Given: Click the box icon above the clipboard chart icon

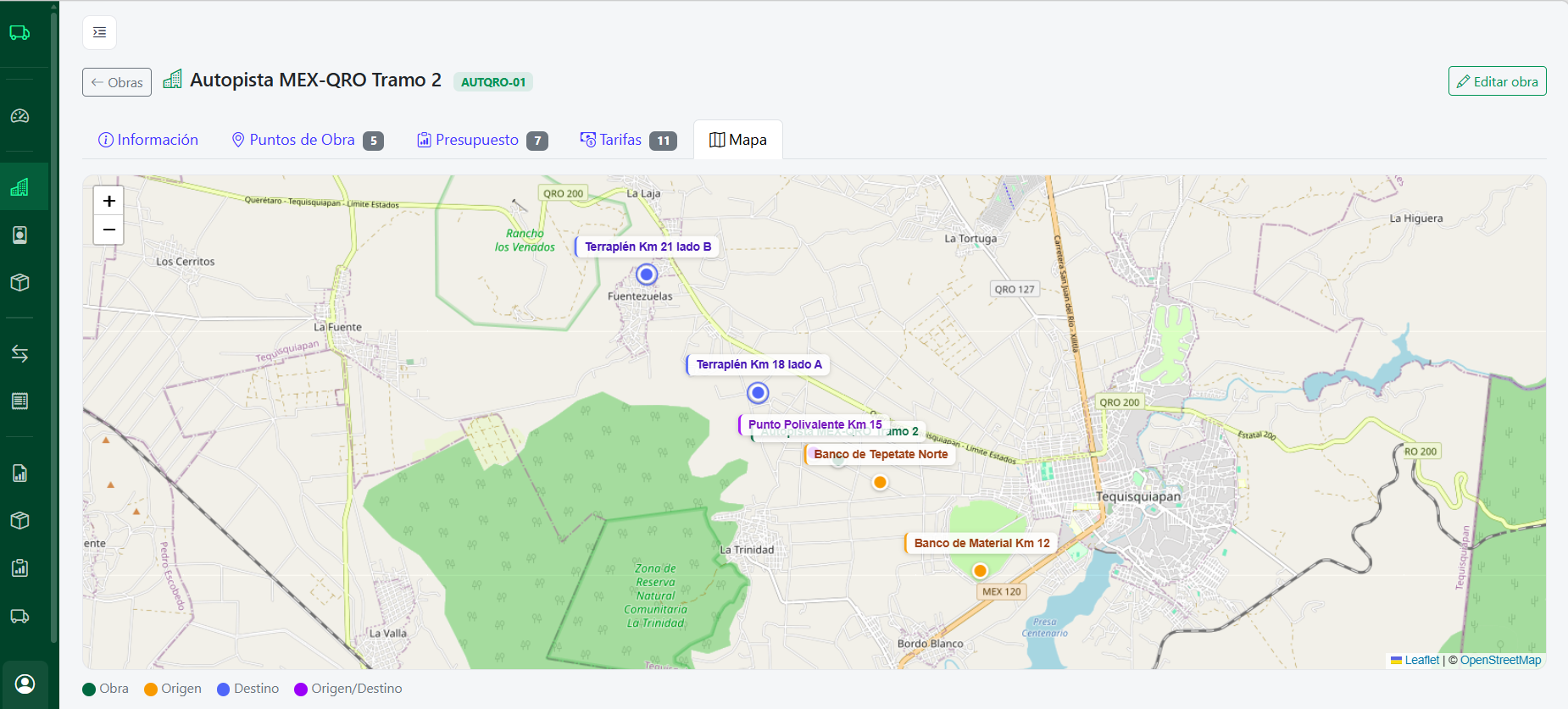Looking at the screenshot, I should [x=19, y=520].
